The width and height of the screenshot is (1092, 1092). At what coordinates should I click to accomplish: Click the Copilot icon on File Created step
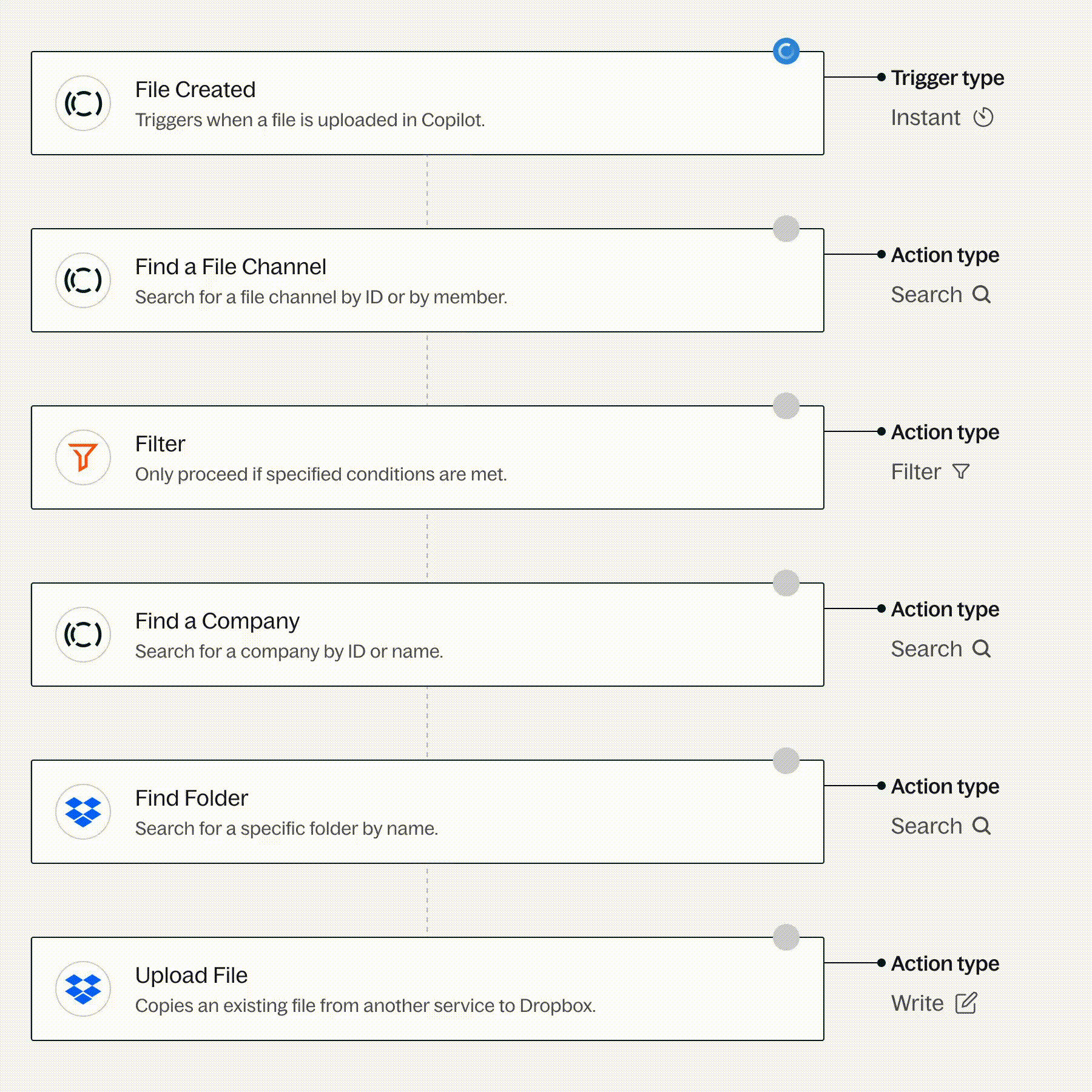coord(83,103)
